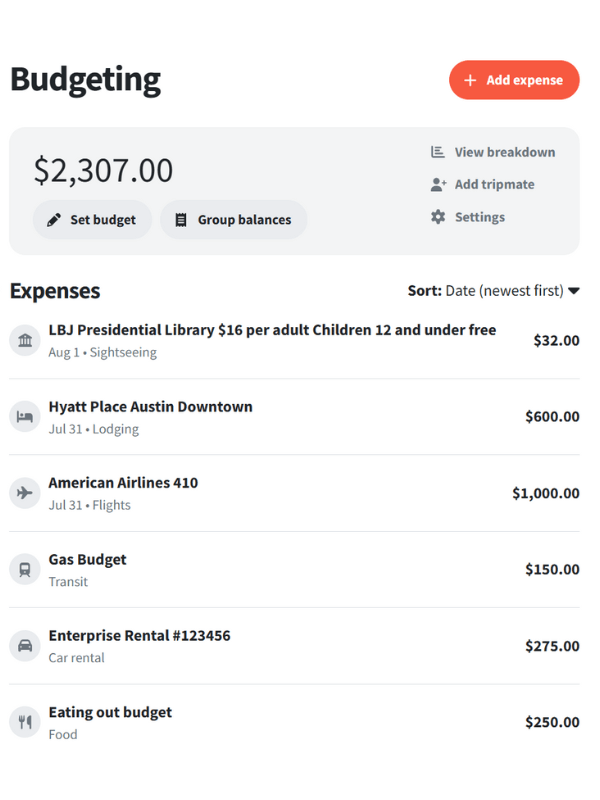Open the View breakdown link
Image resolution: width=600 pixels, height=800 pixels.
point(504,152)
